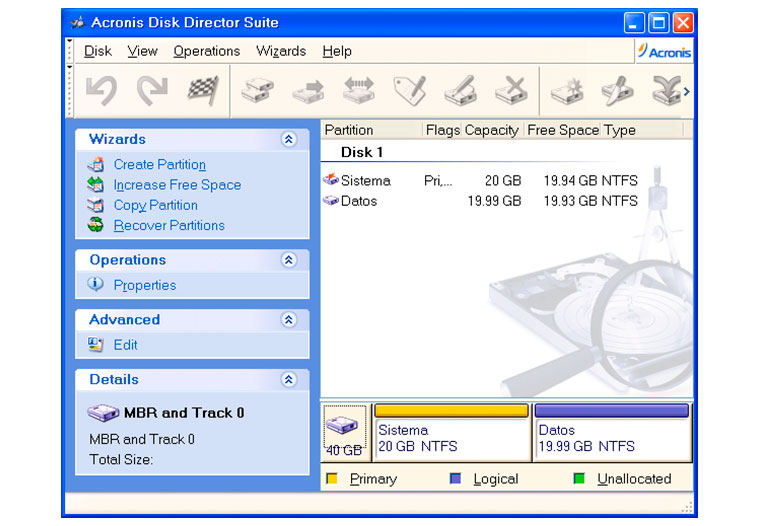Open the Wizards menu
This screenshot has width=760, height=526.
pos(281,51)
